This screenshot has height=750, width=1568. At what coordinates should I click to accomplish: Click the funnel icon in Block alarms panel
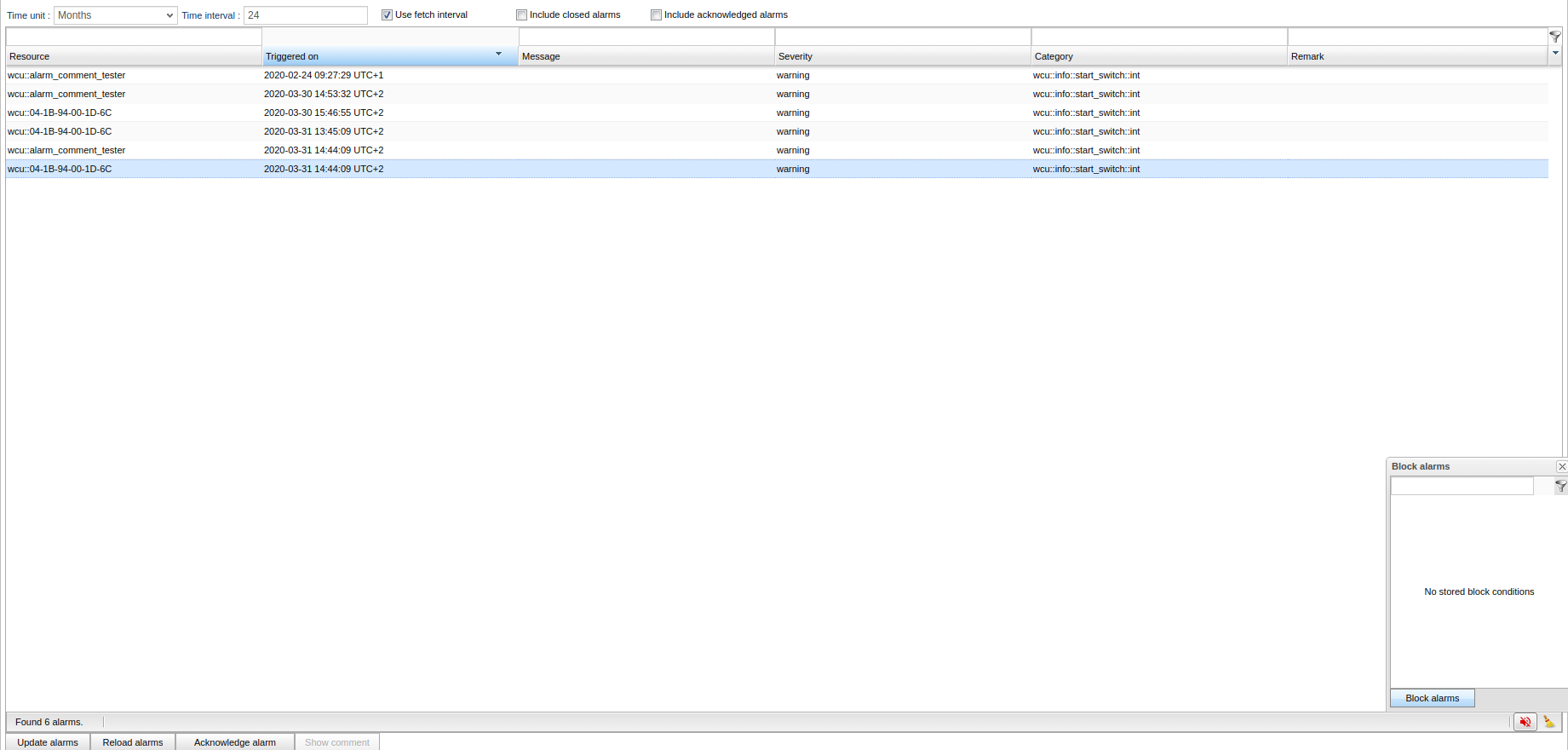1560,486
